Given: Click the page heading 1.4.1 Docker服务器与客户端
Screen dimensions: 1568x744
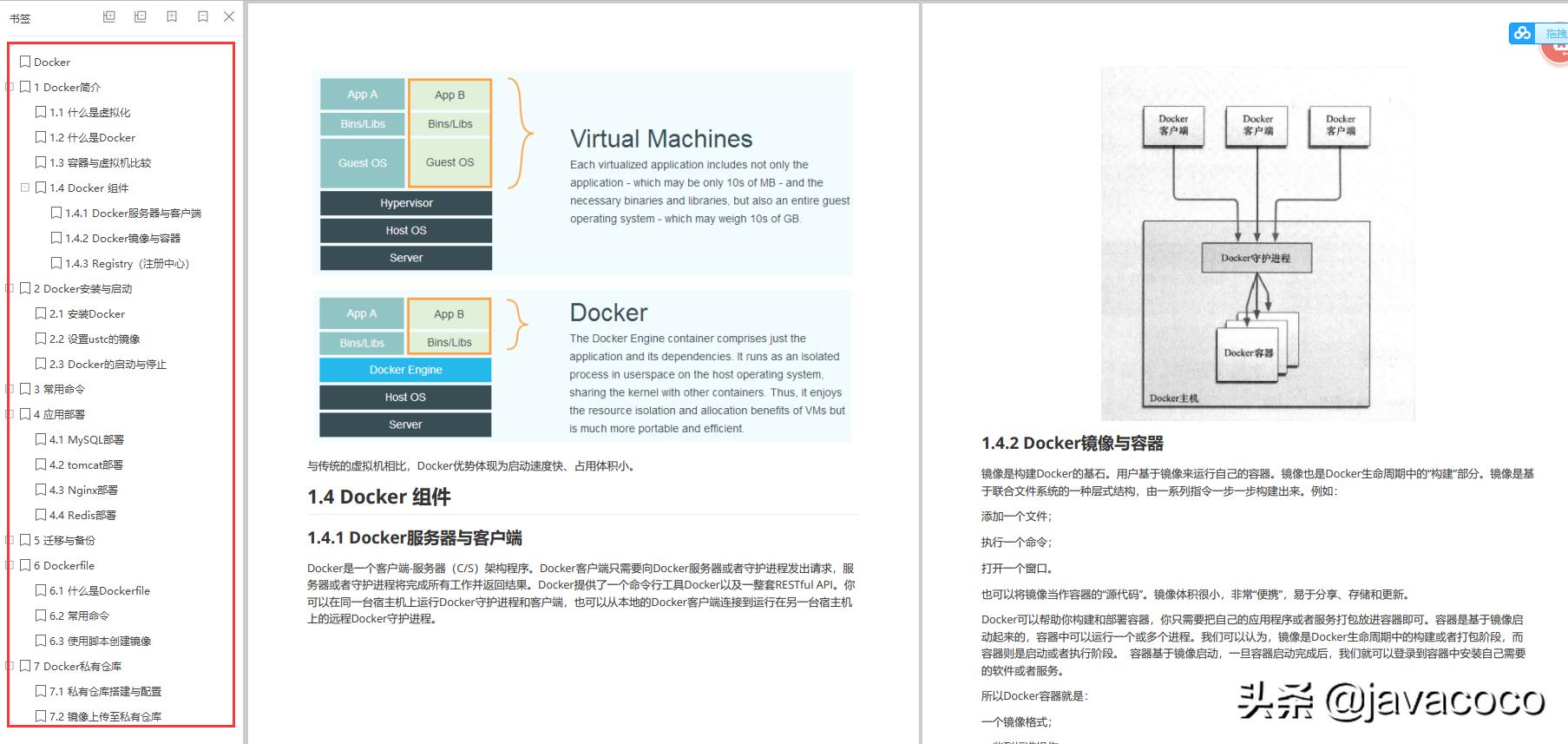Looking at the screenshot, I should [x=415, y=537].
